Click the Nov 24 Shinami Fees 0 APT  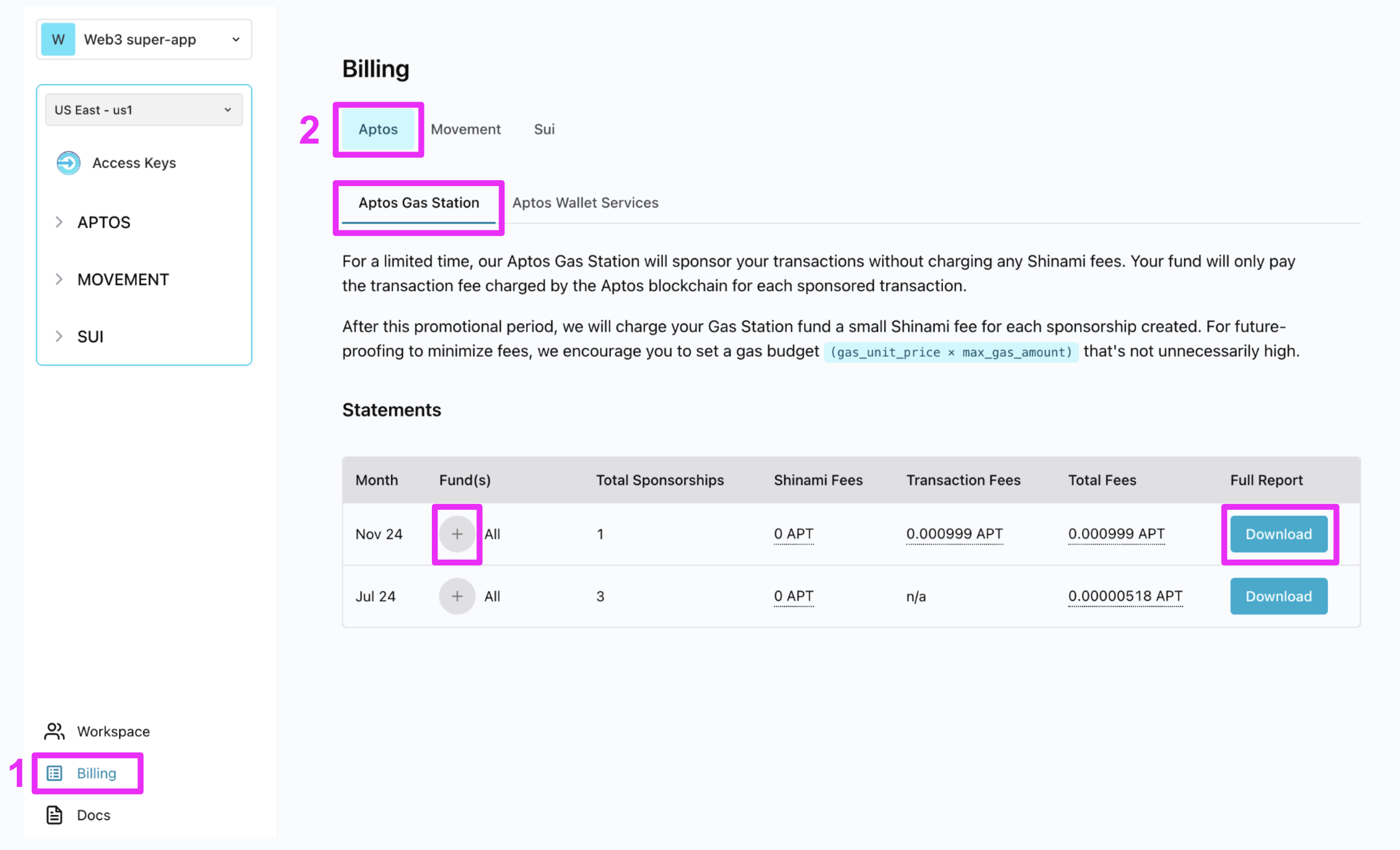click(793, 534)
